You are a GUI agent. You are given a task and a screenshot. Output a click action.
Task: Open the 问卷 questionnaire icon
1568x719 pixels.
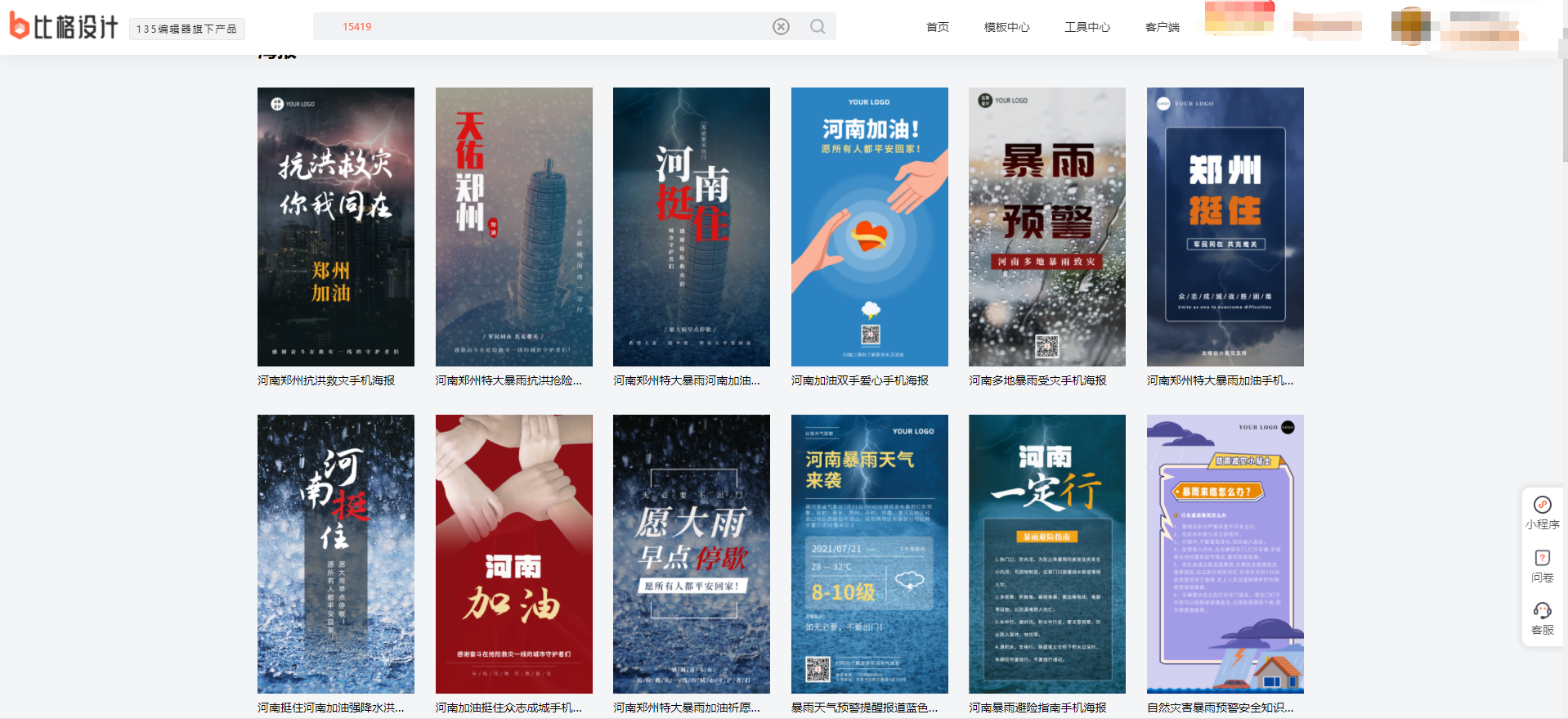pyautogui.click(x=1542, y=565)
